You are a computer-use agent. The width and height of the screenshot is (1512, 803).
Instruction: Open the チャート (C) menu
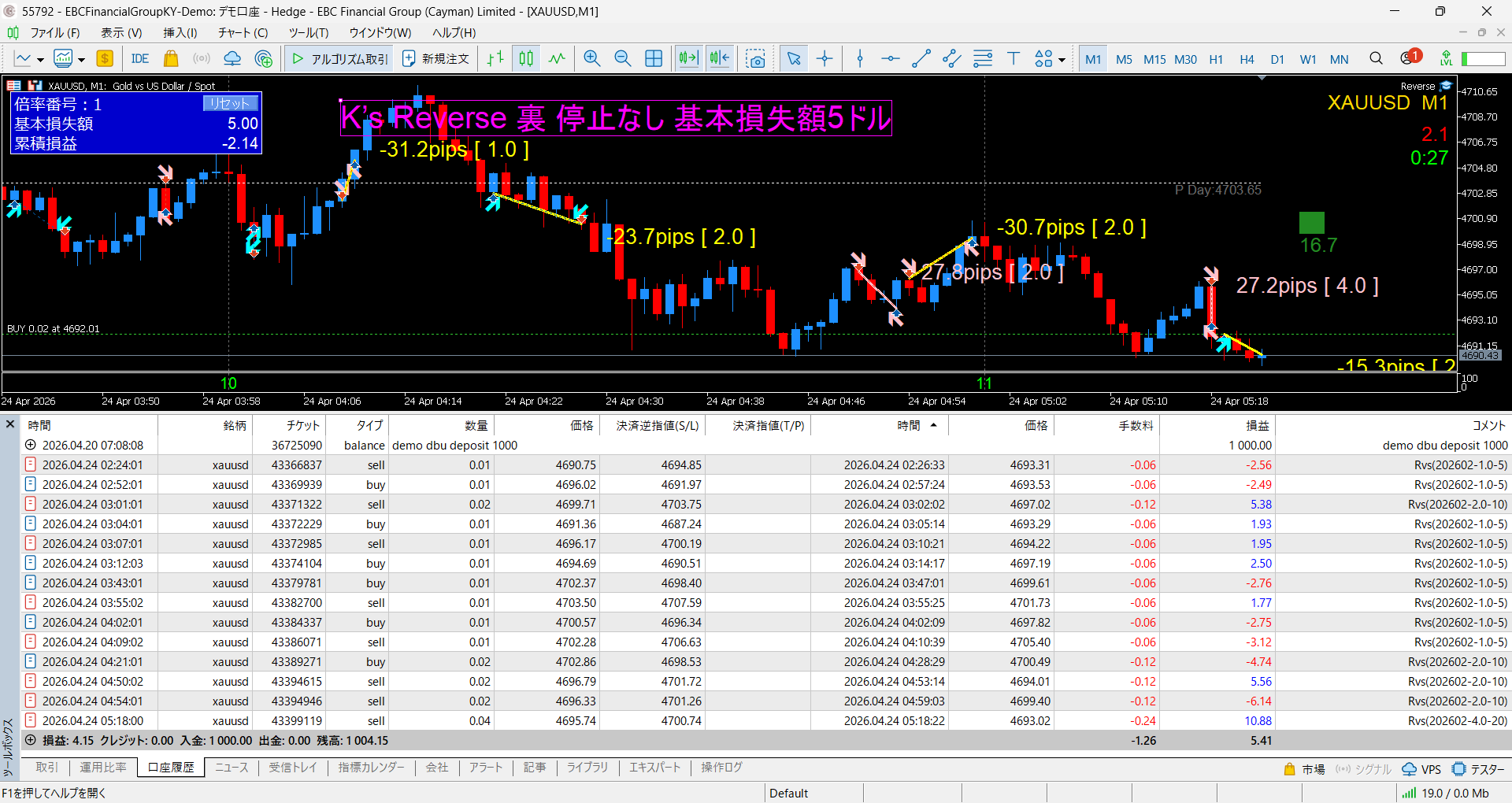(x=243, y=33)
